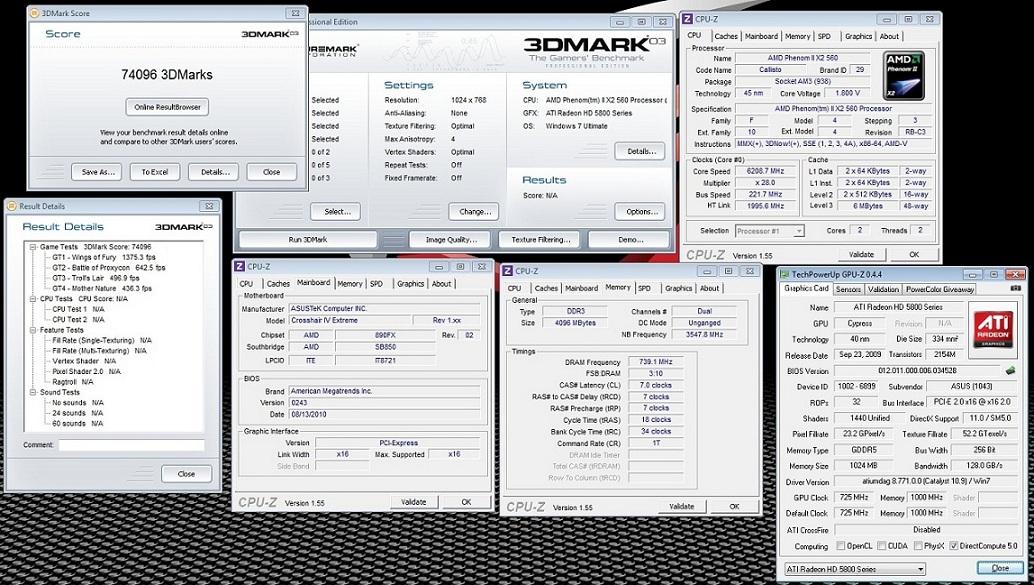Switch to the Sensors tab in GPU-Z

(x=848, y=289)
